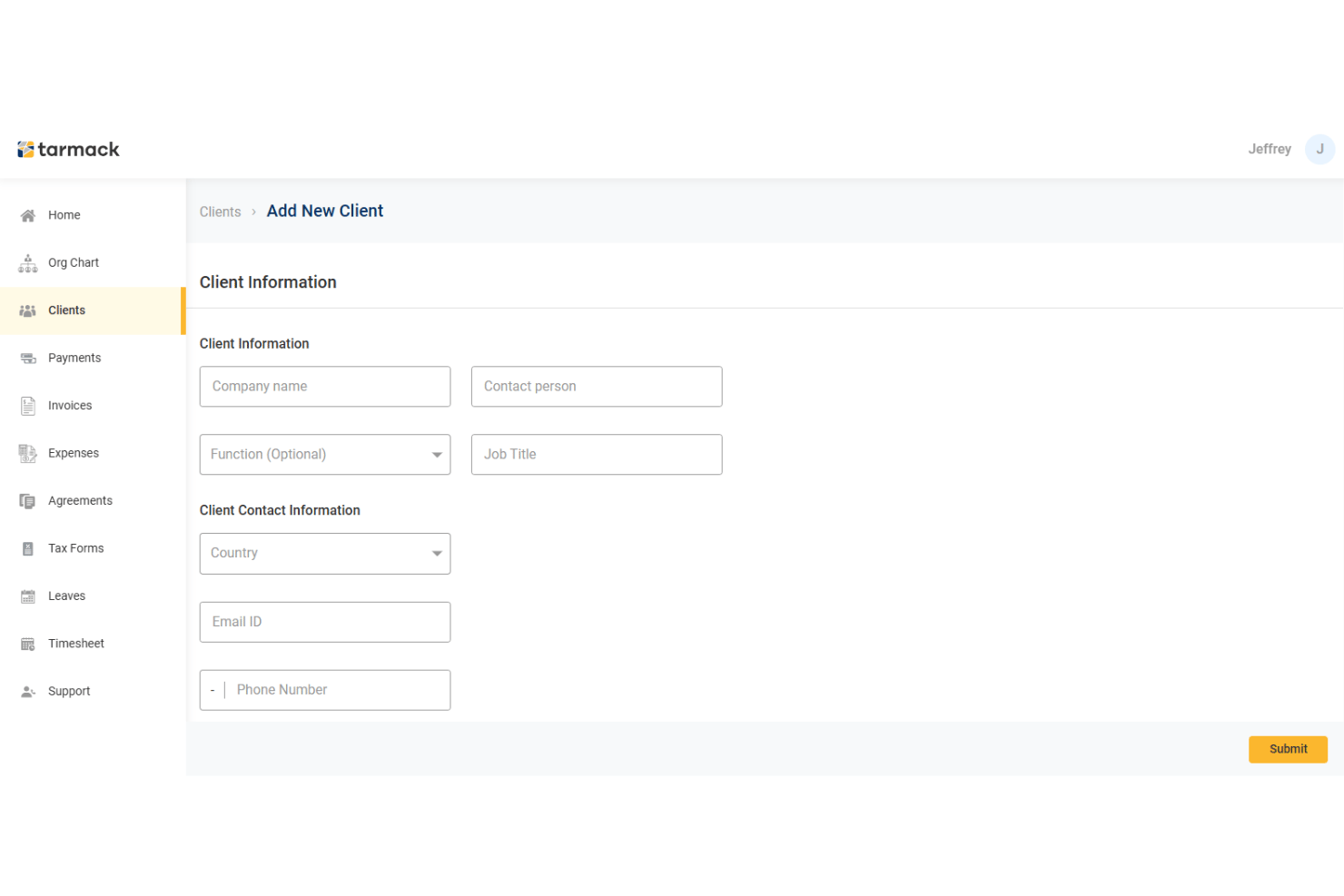Open Jeffrey's avatar circle

click(1319, 149)
